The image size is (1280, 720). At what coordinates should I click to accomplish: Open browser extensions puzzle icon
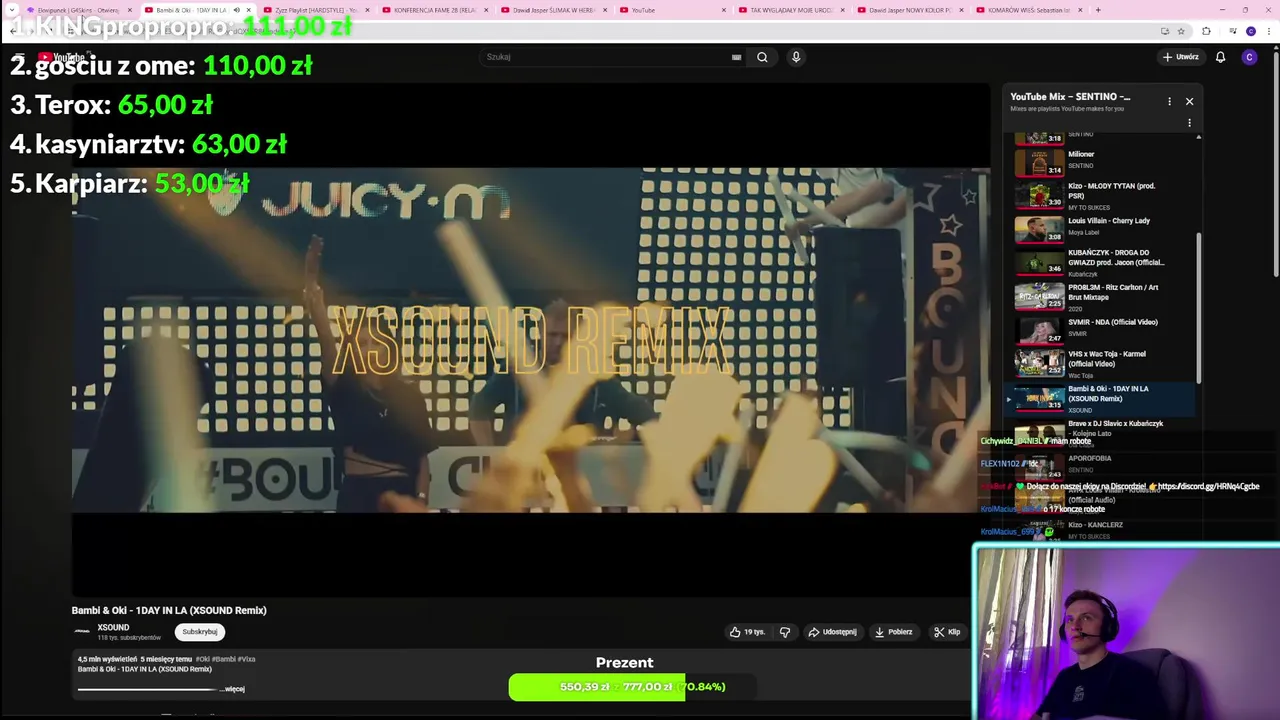[1206, 31]
